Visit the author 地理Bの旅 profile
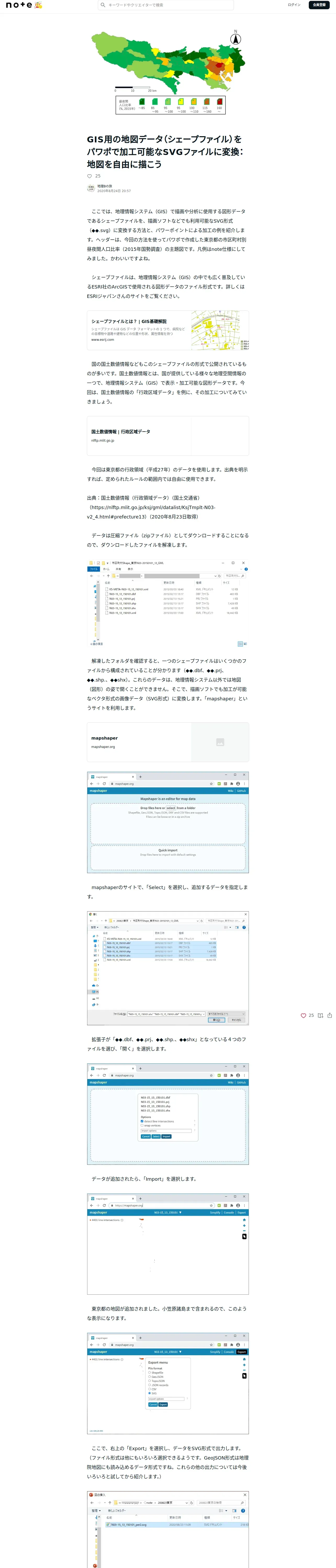 pos(105,186)
